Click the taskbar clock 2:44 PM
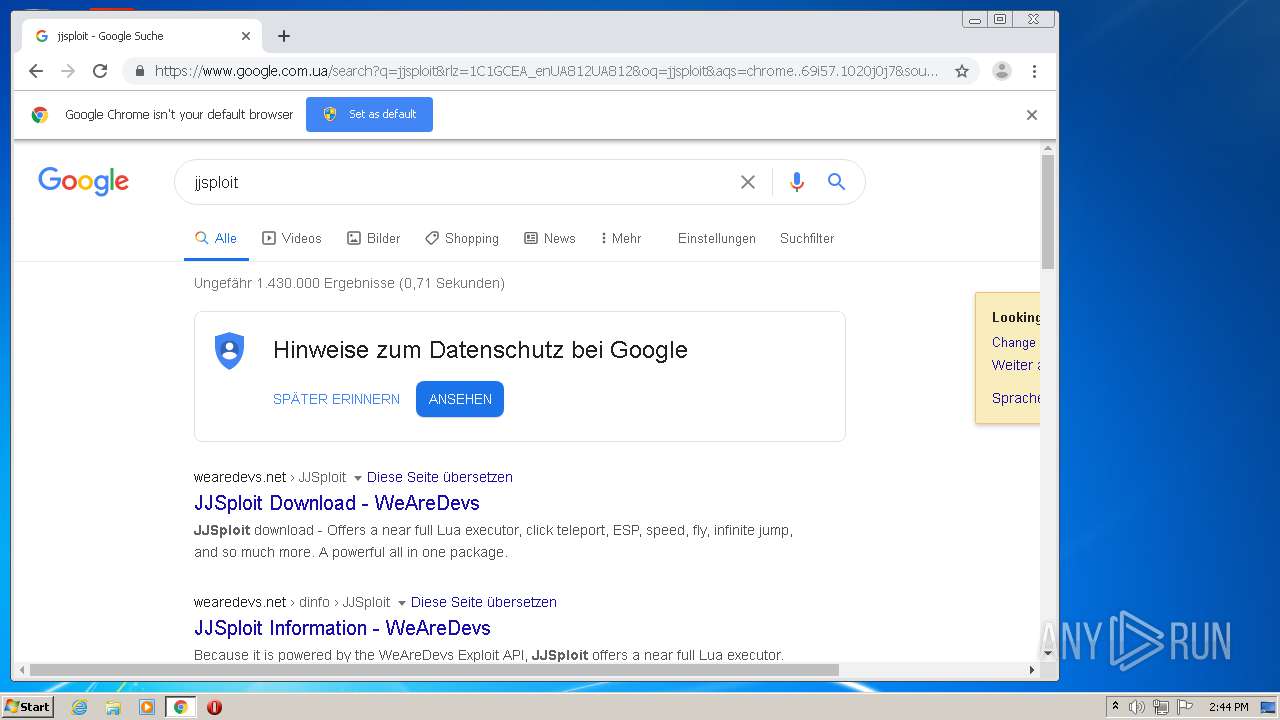1280x720 pixels. point(1228,707)
